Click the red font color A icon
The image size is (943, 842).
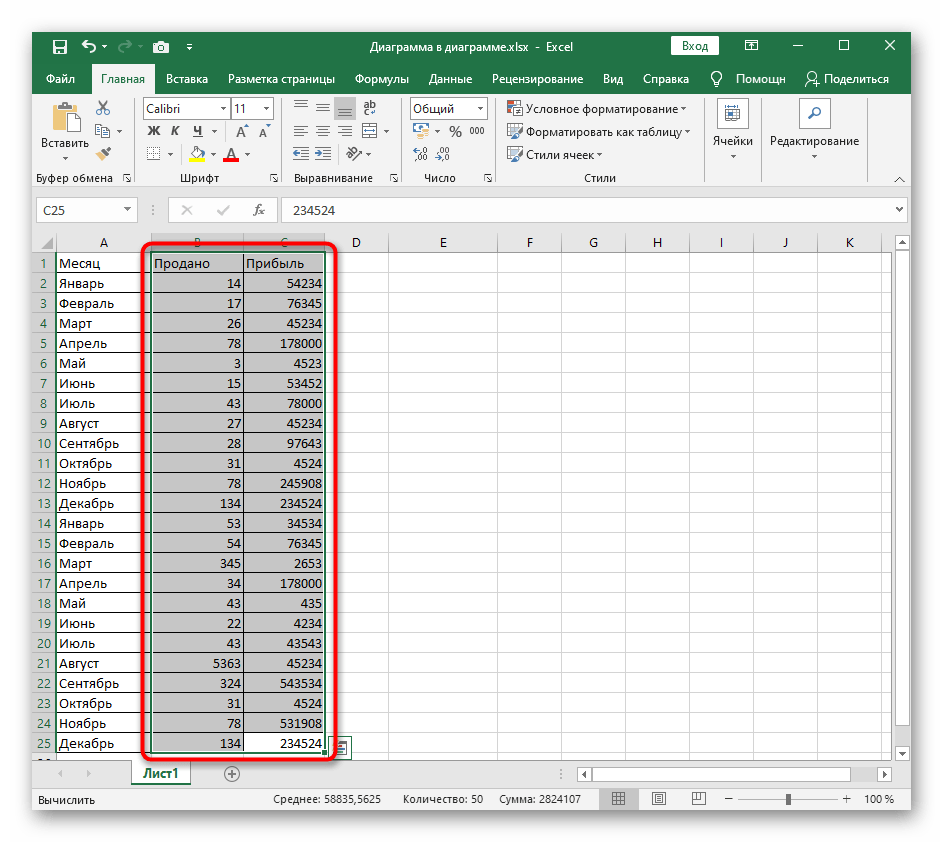pyautogui.click(x=231, y=155)
